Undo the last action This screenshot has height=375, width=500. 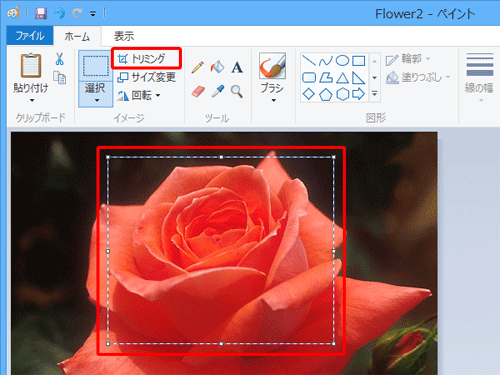[60, 13]
